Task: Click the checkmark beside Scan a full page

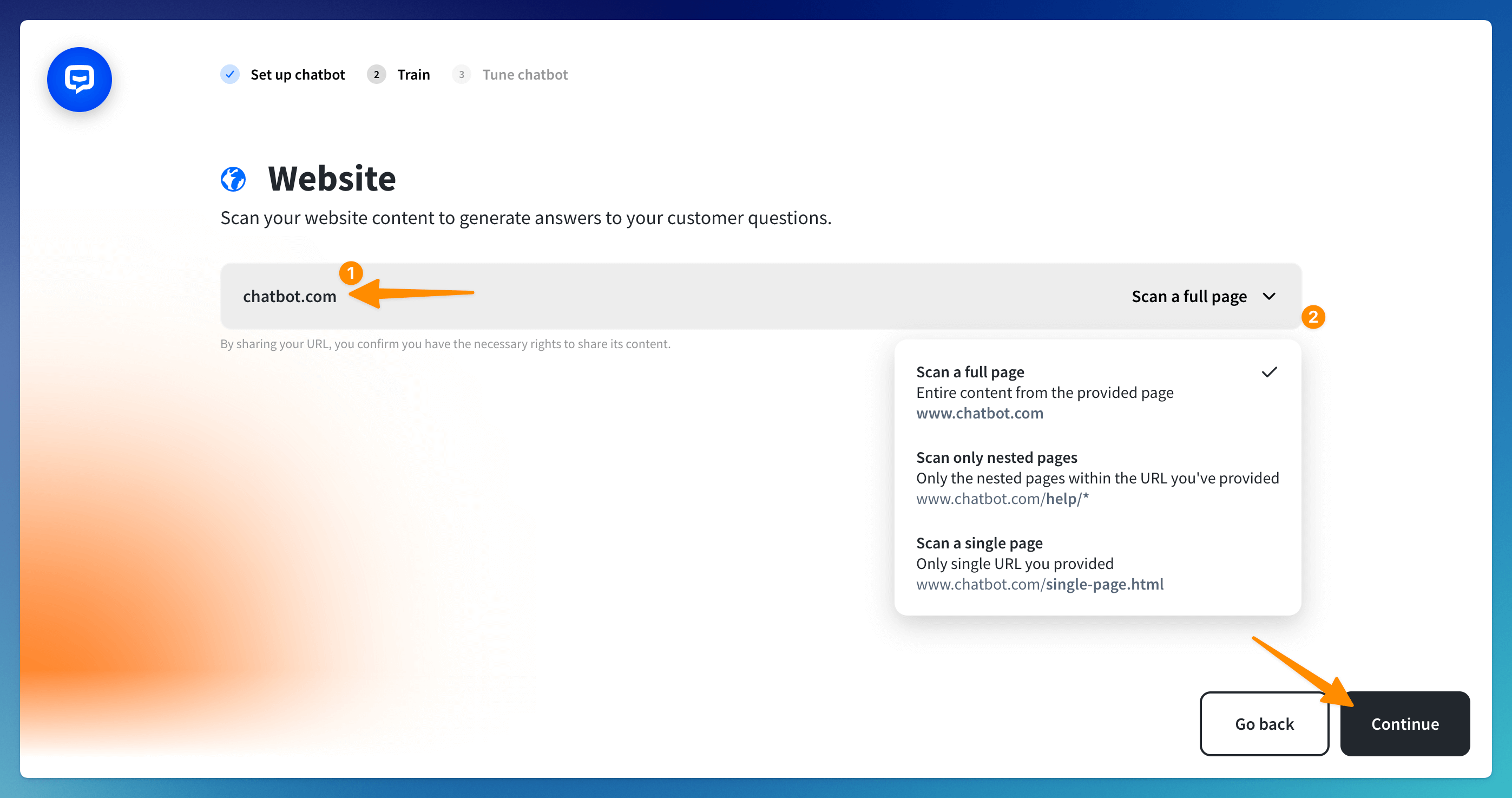Action: [1269, 372]
